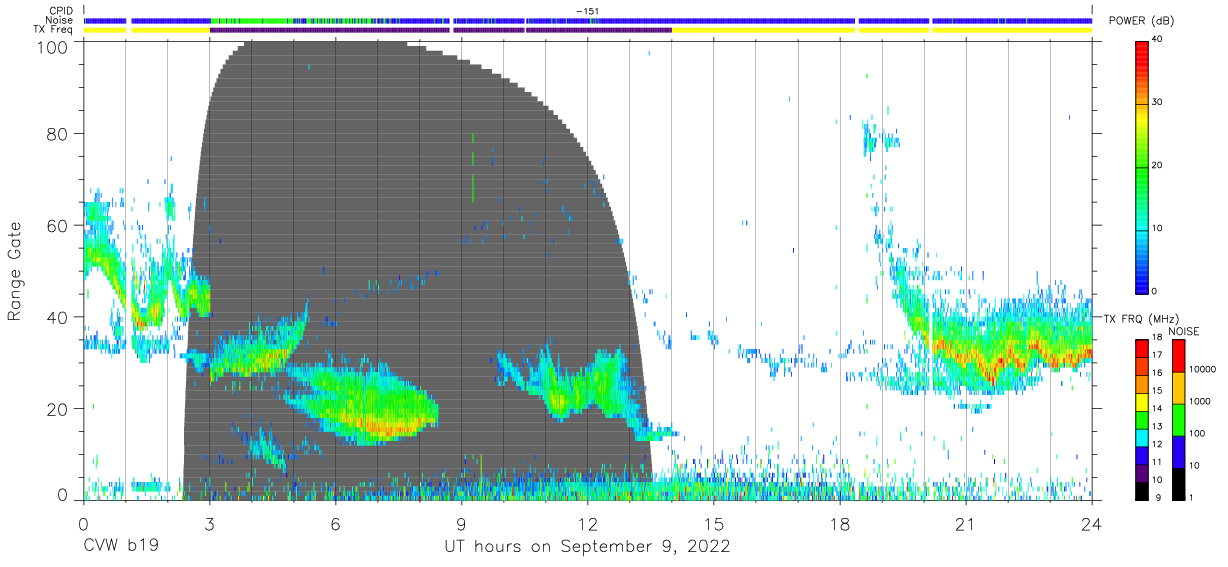Click the 'CVW b19' label
Viewport: 1228px width, 567px height.
(120, 548)
